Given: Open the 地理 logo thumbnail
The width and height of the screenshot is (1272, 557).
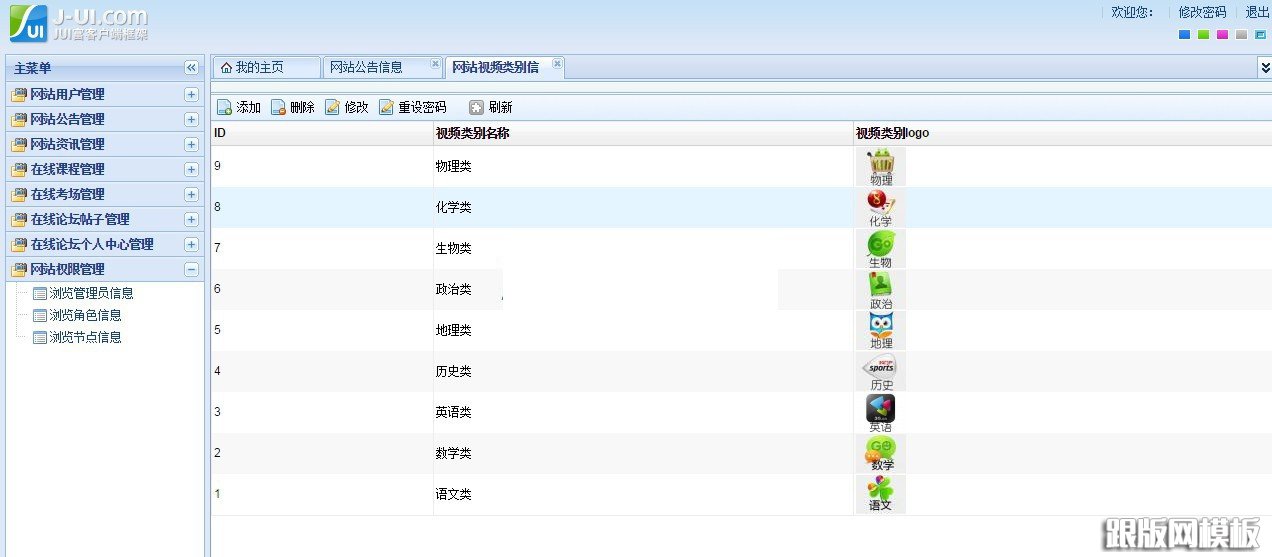Looking at the screenshot, I should coord(881,331).
